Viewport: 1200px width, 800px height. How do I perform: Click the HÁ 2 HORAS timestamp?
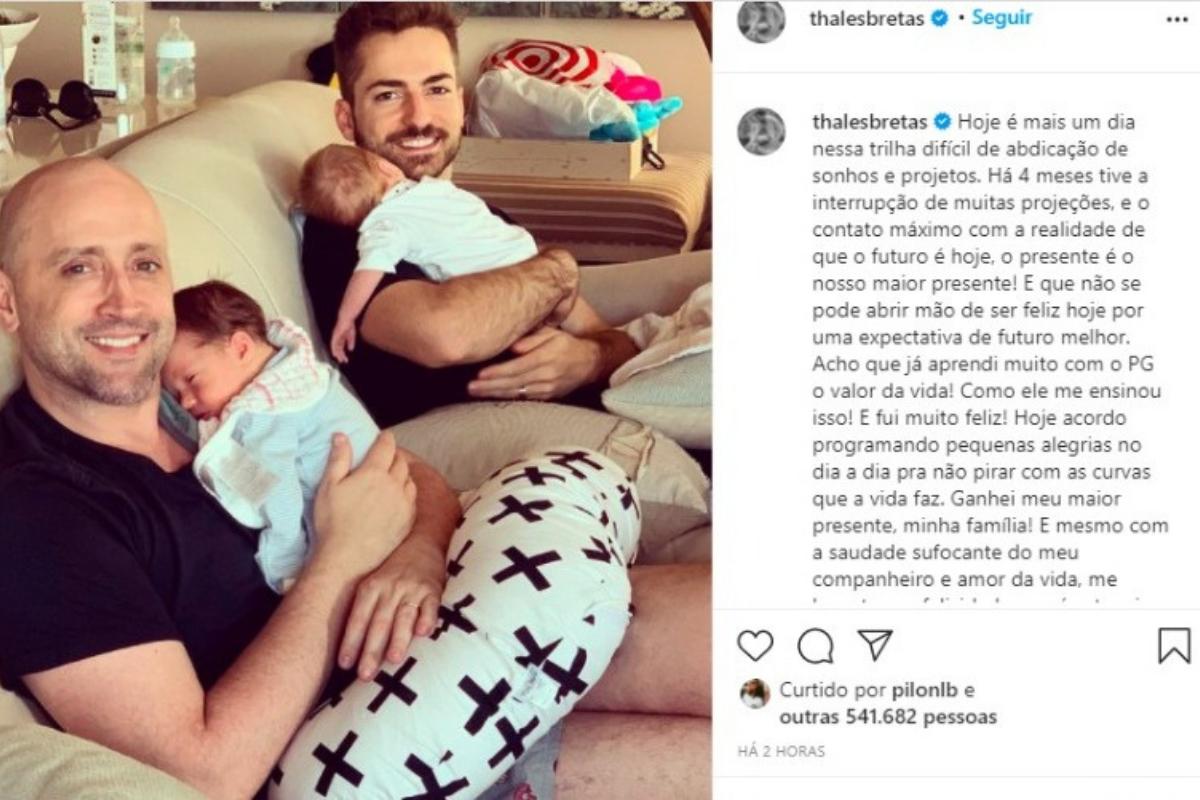coord(782,752)
